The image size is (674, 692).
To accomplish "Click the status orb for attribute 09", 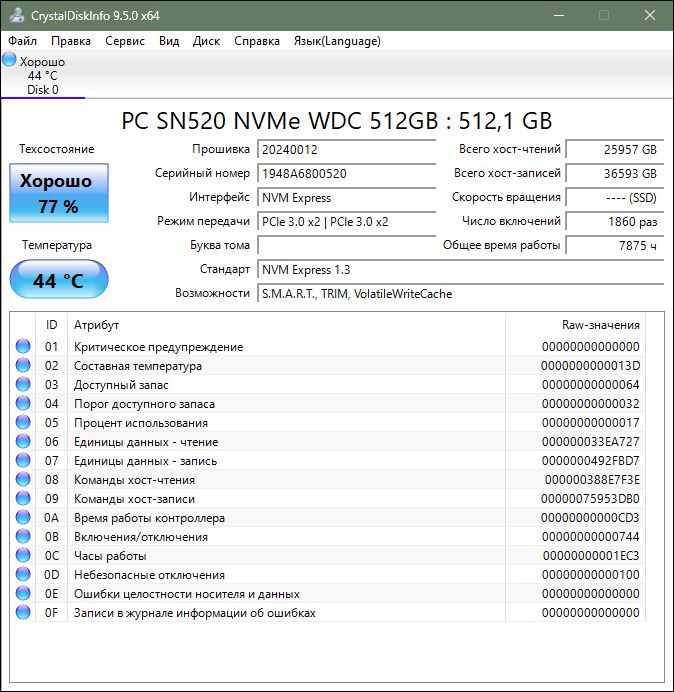I will tap(23, 498).
